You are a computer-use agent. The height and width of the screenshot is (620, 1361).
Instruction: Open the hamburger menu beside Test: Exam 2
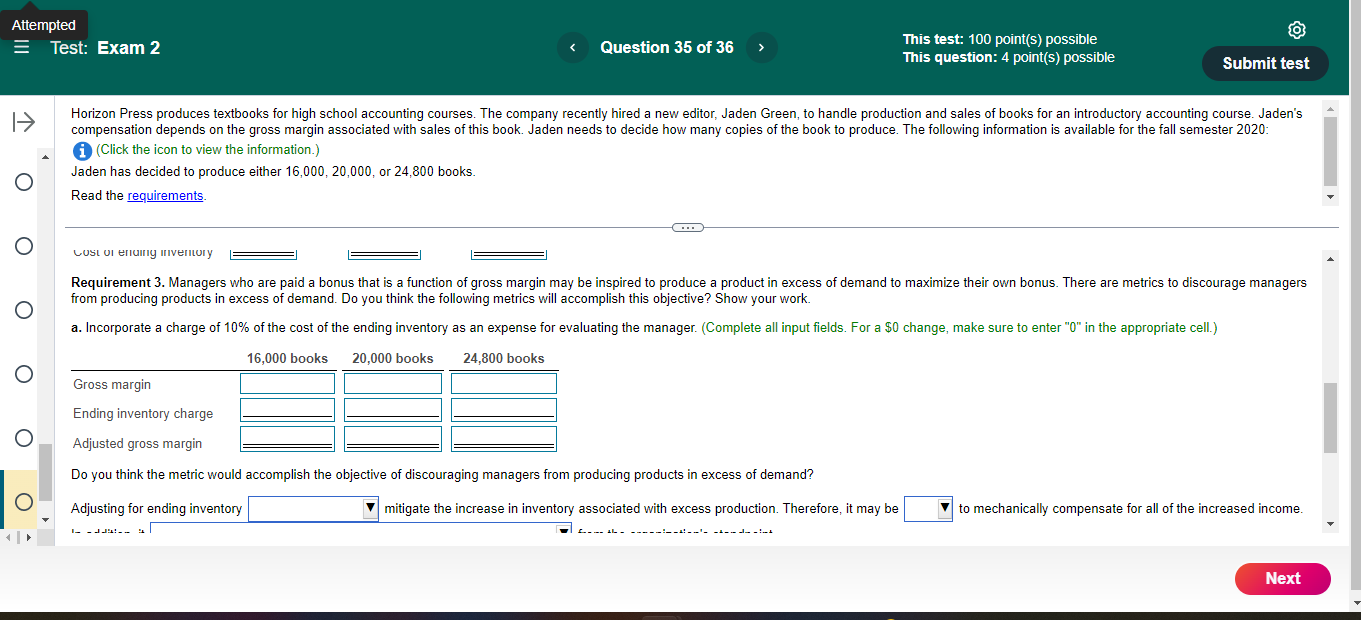(x=21, y=46)
